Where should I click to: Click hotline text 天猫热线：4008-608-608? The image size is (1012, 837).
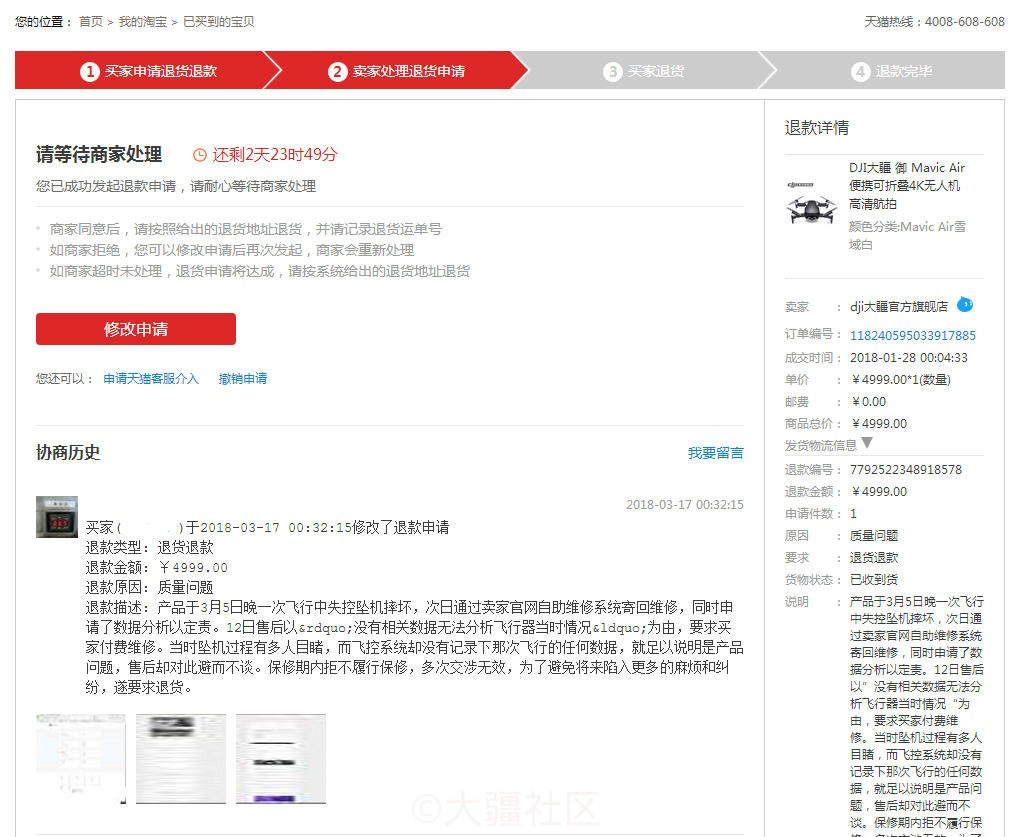point(935,22)
